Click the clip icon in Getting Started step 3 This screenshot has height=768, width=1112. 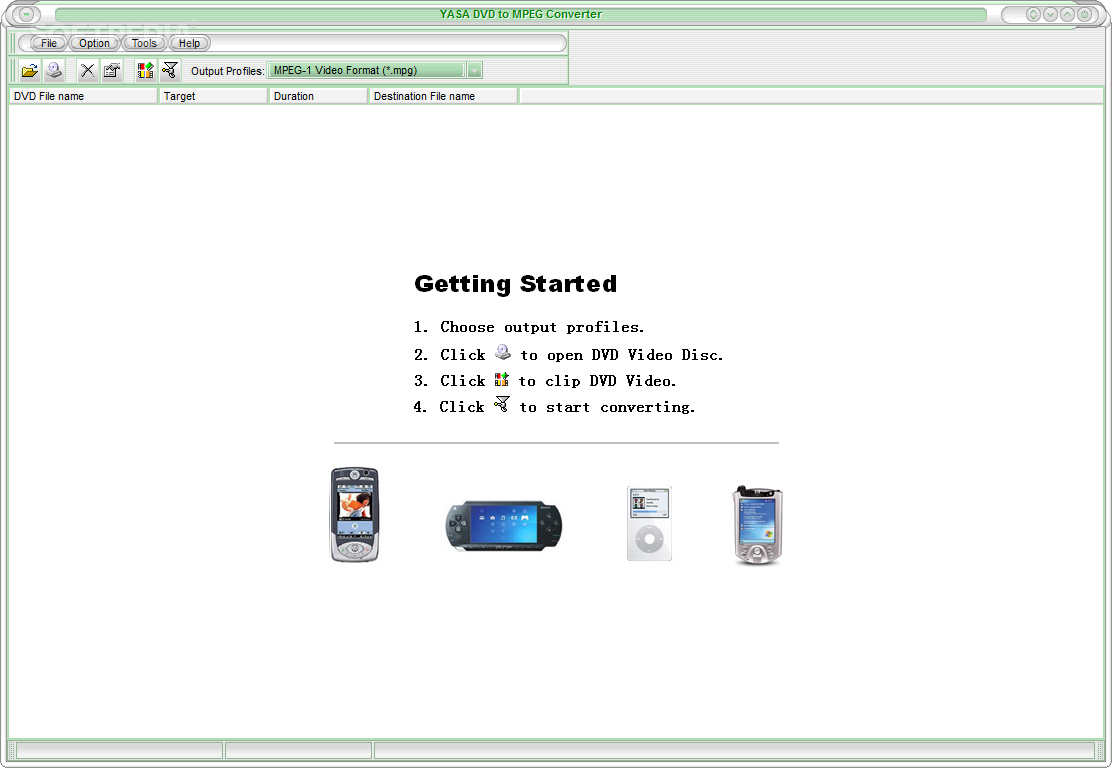click(501, 379)
